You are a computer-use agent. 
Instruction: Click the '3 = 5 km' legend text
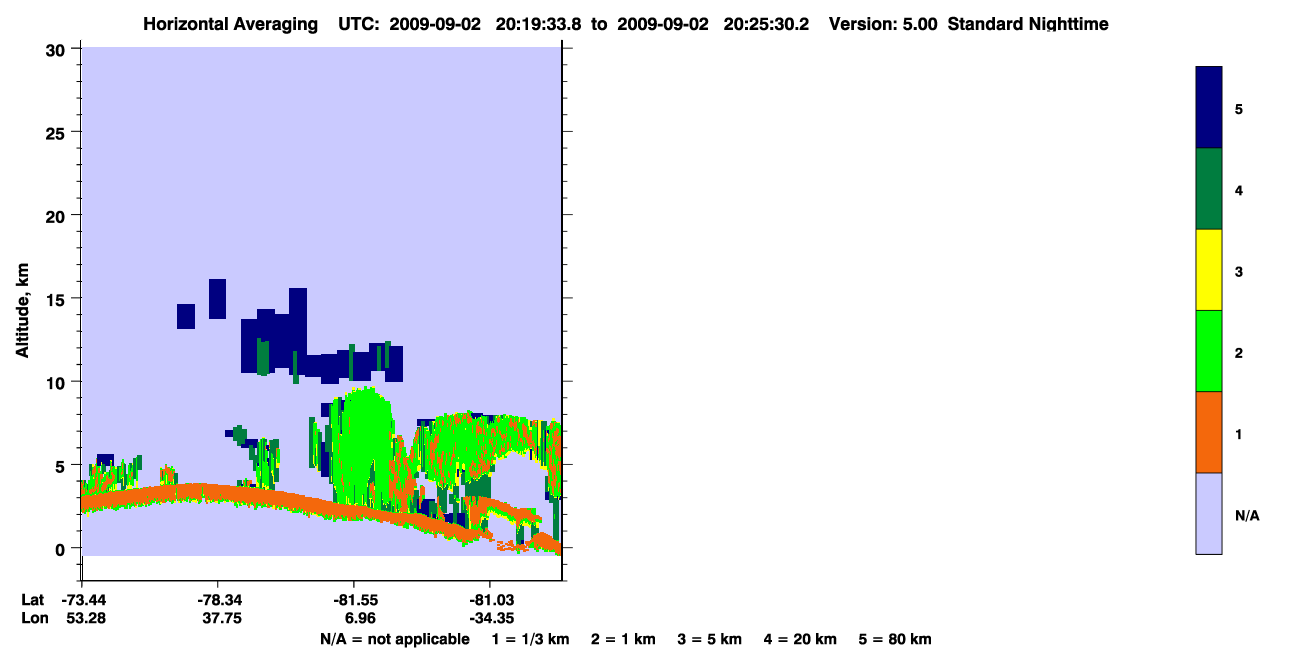tap(710, 639)
